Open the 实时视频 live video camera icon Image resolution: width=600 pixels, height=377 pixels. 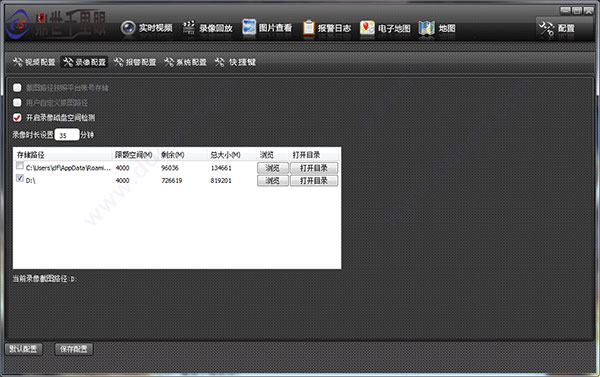pos(128,28)
